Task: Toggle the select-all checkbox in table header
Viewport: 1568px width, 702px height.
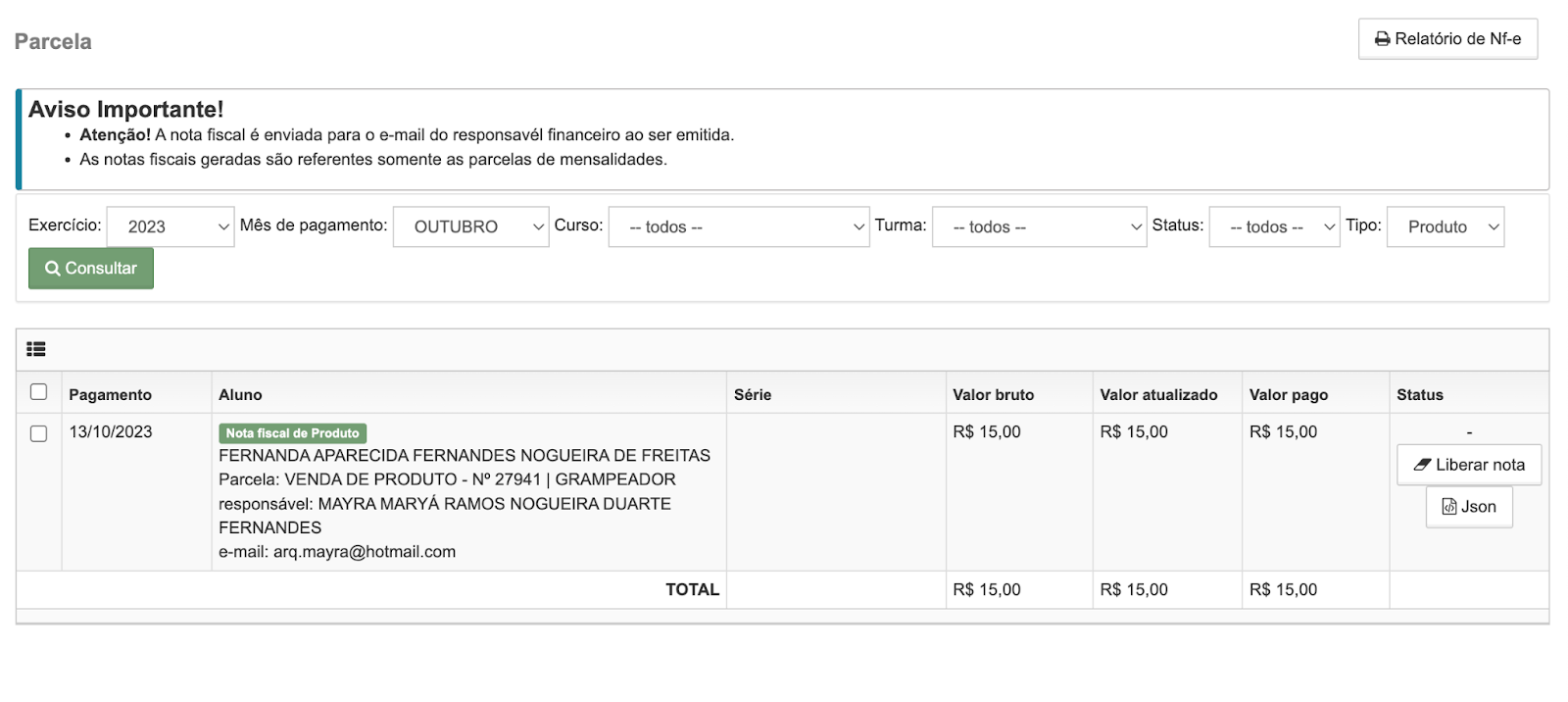Action: coord(39,392)
